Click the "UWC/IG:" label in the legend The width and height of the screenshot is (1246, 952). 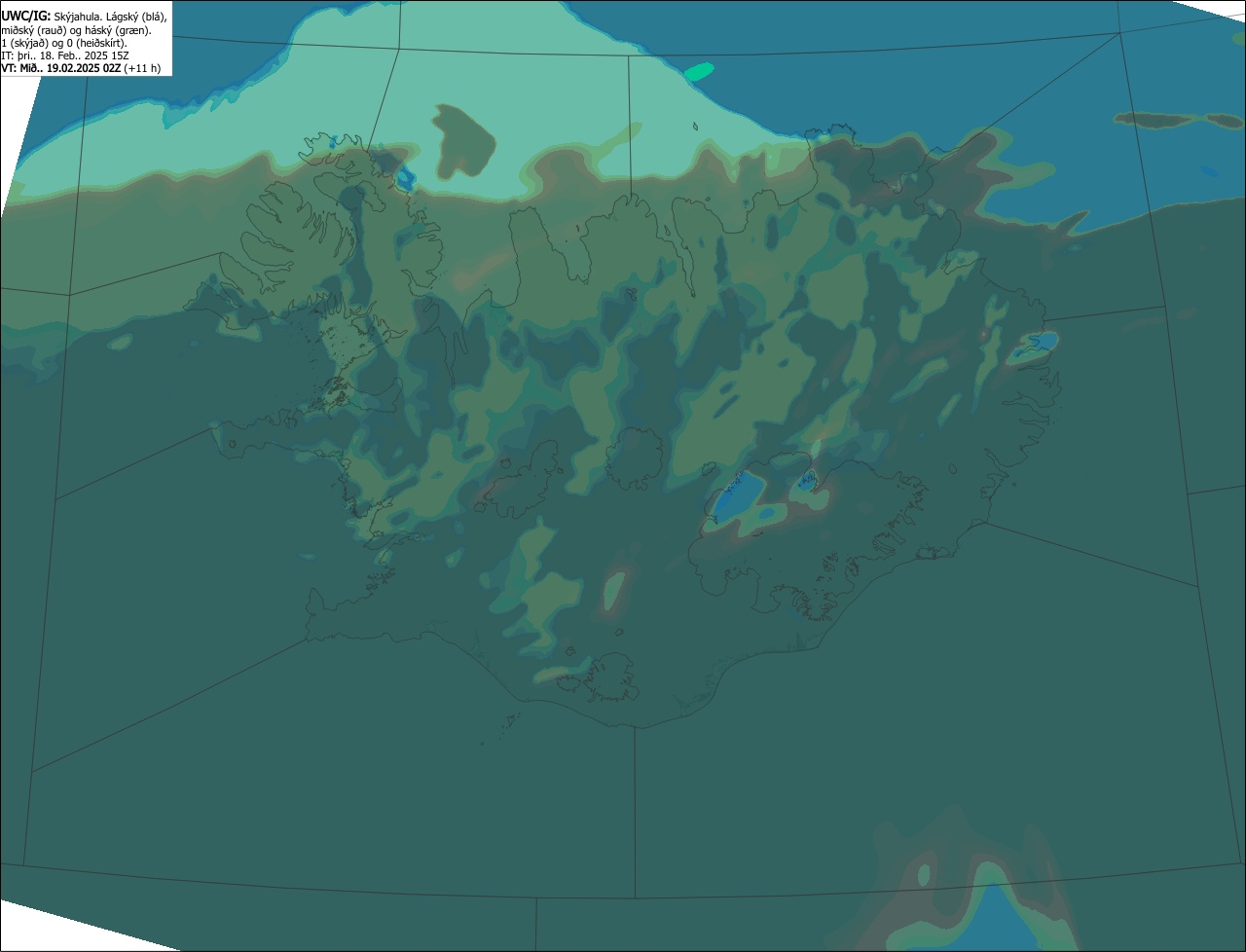26,17
